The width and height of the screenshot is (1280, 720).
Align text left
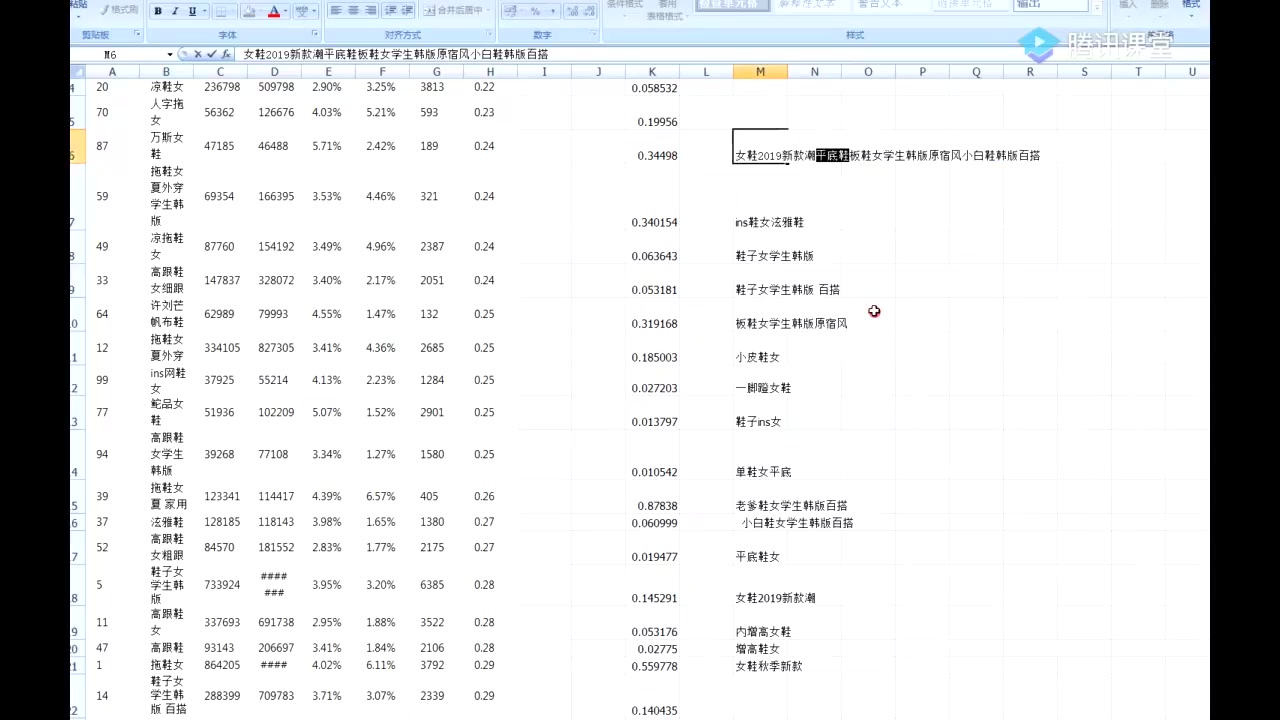click(337, 10)
